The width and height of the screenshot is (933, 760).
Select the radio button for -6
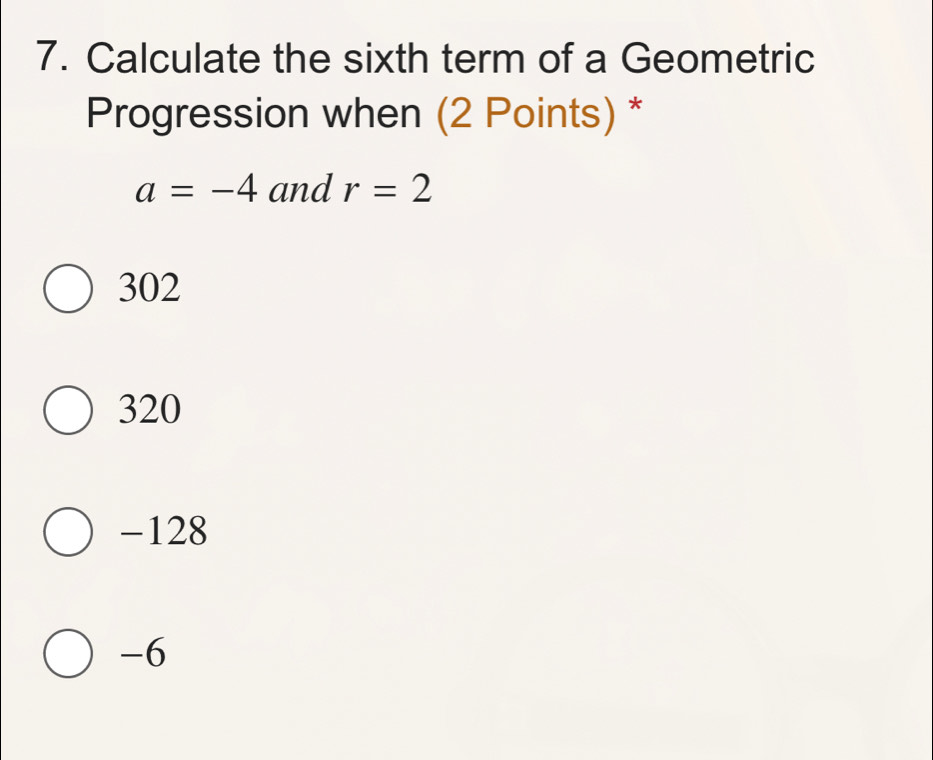pos(67,655)
